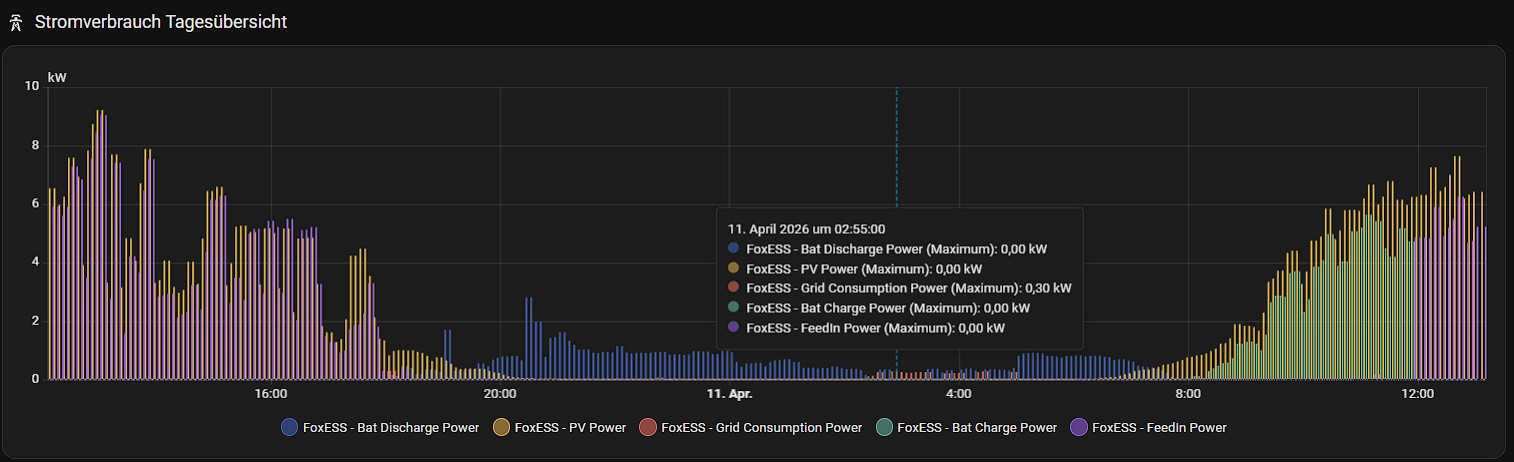Click the 12:00 label on the time axis
This screenshot has width=1514, height=462.
(1417, 394)
